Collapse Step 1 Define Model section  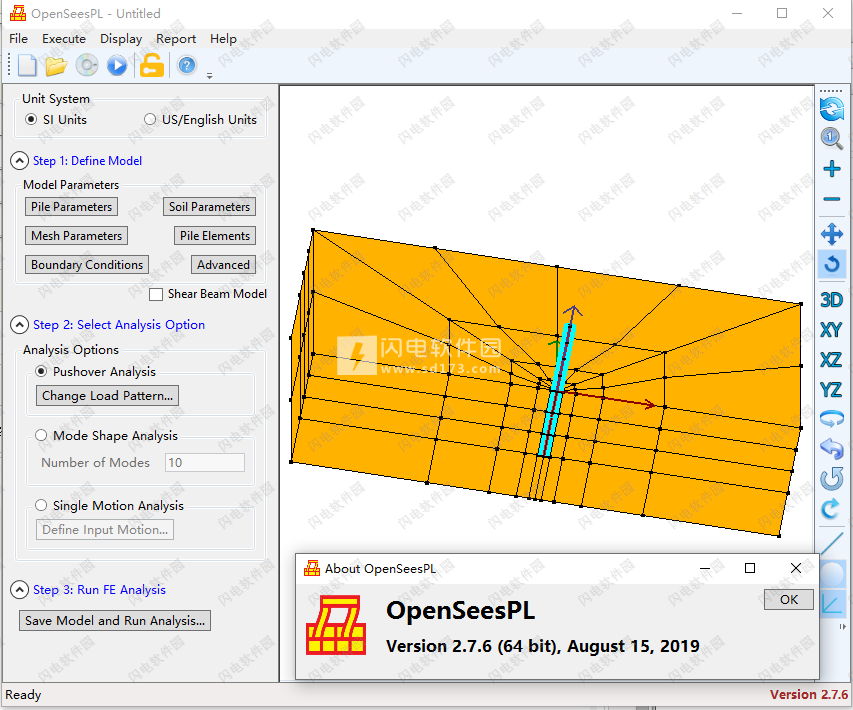click(x=20, y=160)
